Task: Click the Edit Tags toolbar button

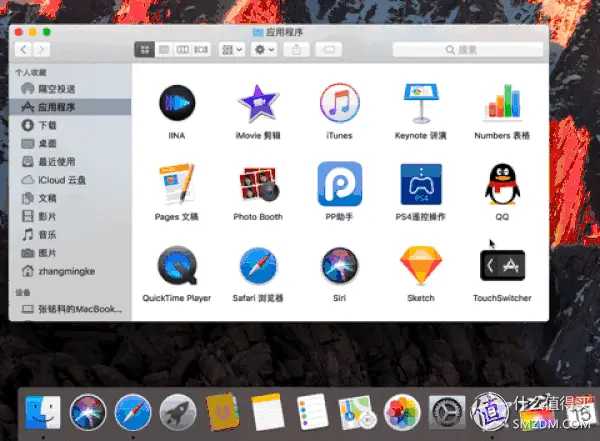Action: 329,50
